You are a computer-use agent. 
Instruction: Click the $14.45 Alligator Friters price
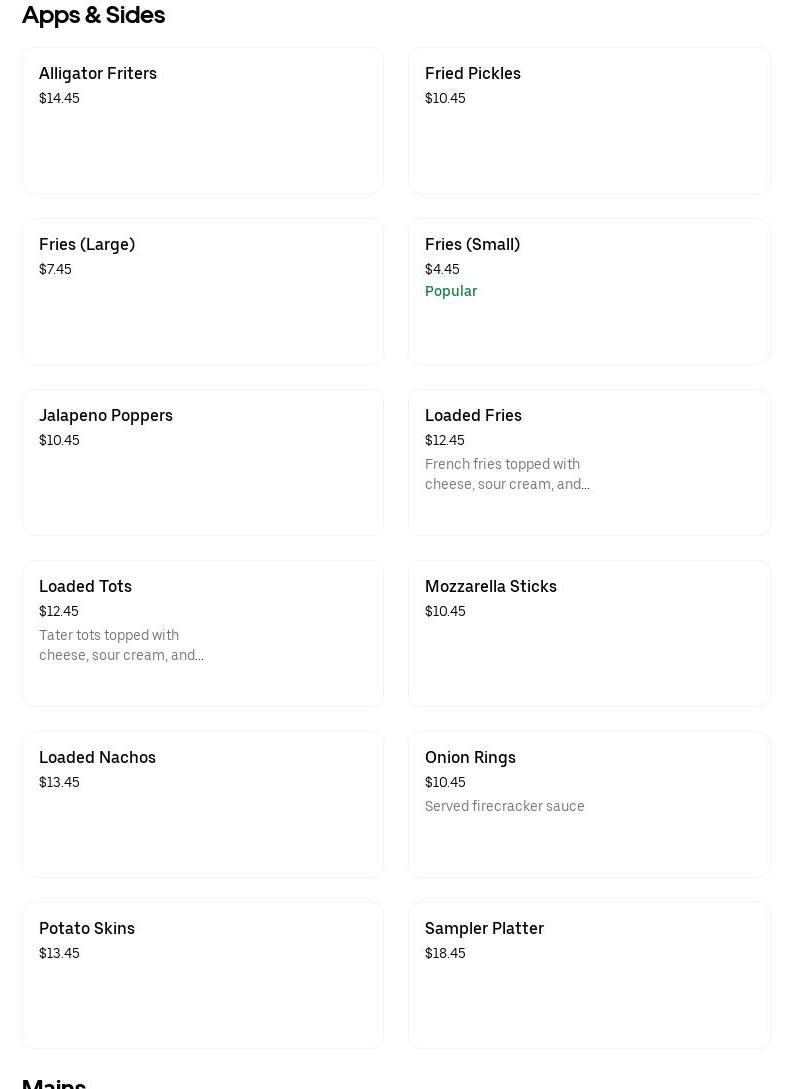(59, 98)
